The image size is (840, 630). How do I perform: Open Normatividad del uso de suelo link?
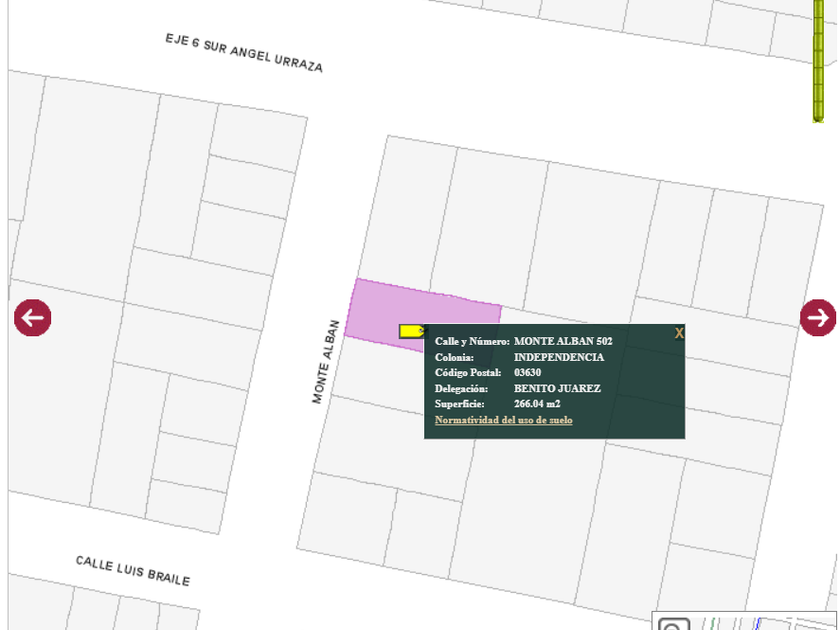503,420
